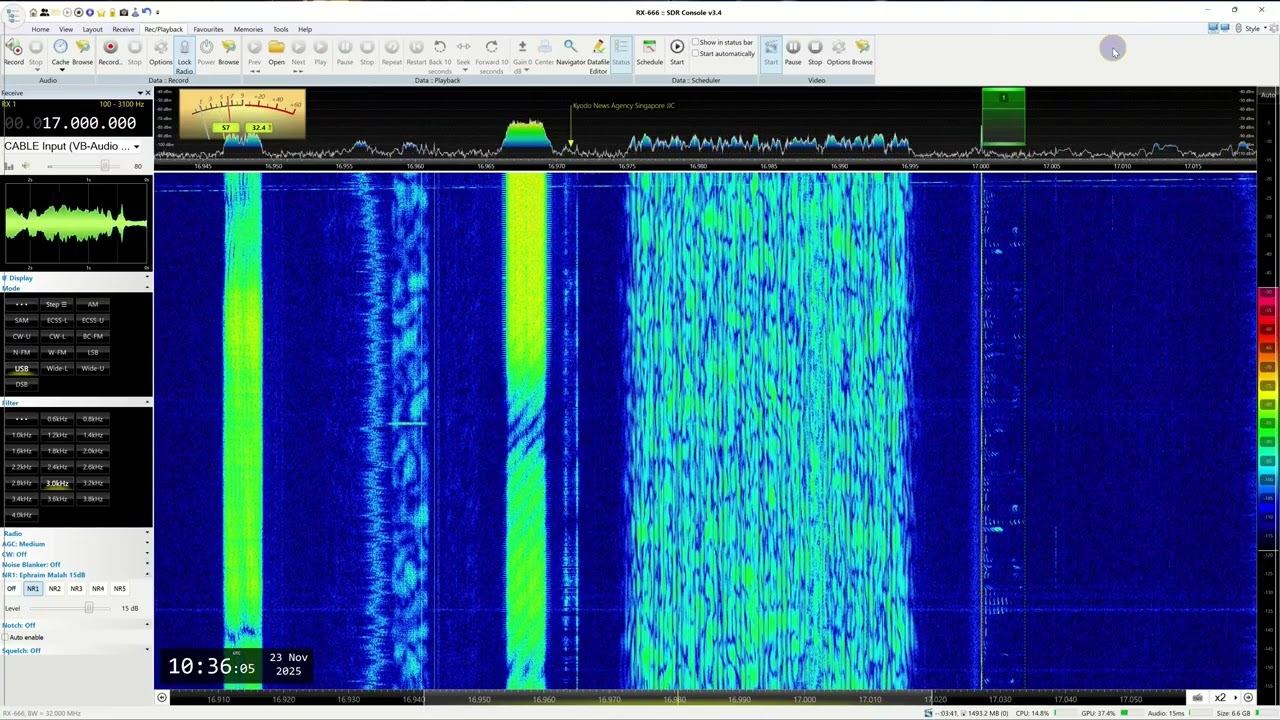Jump Forward 10 seconds in playback
The width and height of the screenshot is (1280, 720).
coord(491,55)
